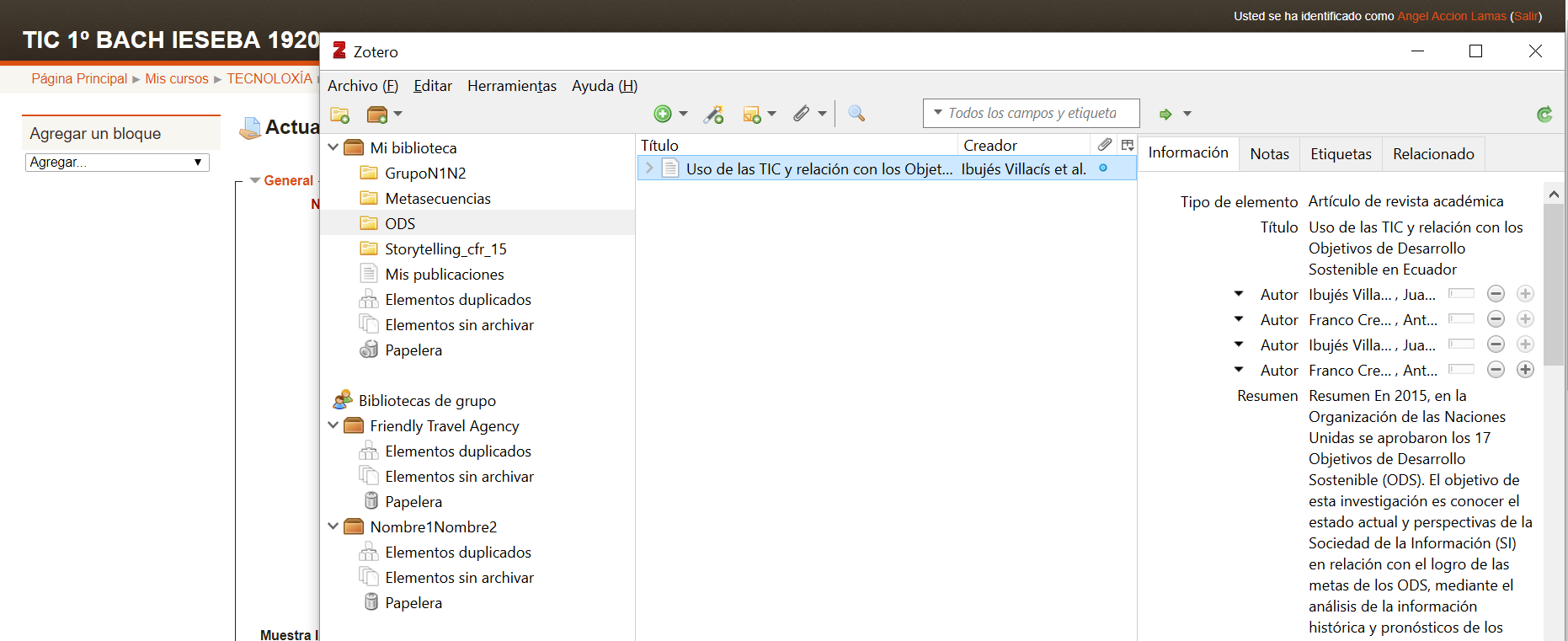Open the New Library box icon
1568x641 pixels.
click(377, 115)
